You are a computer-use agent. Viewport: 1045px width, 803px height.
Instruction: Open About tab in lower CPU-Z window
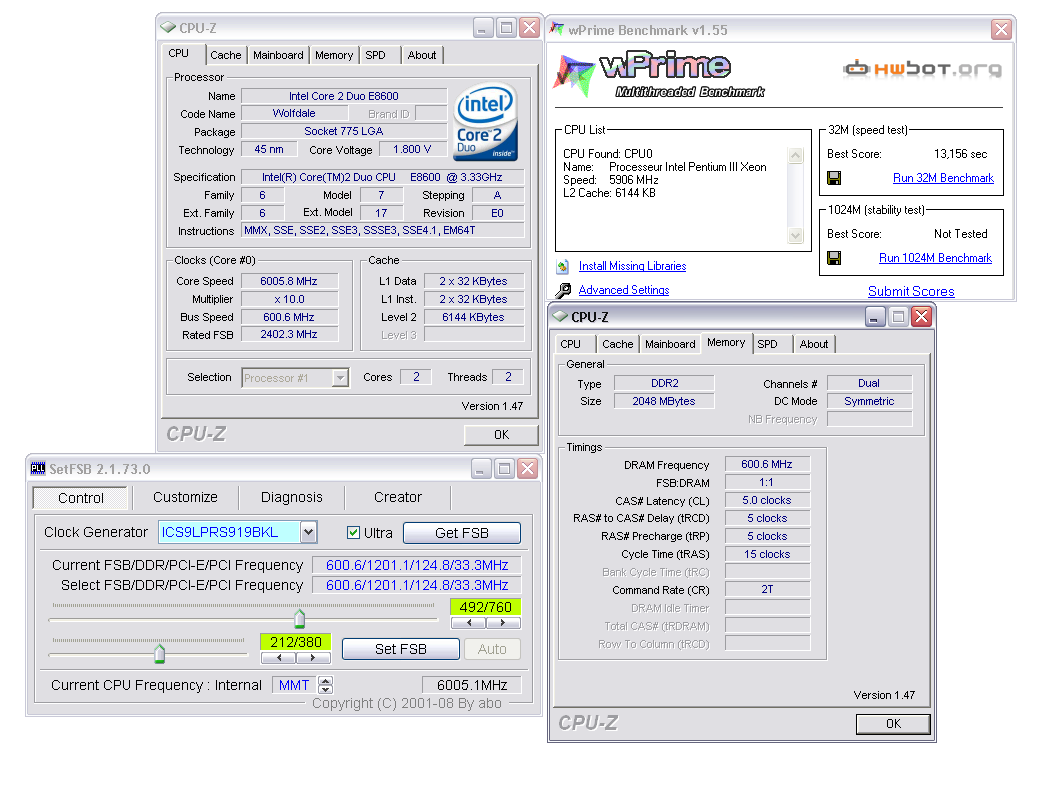point(814,344)
